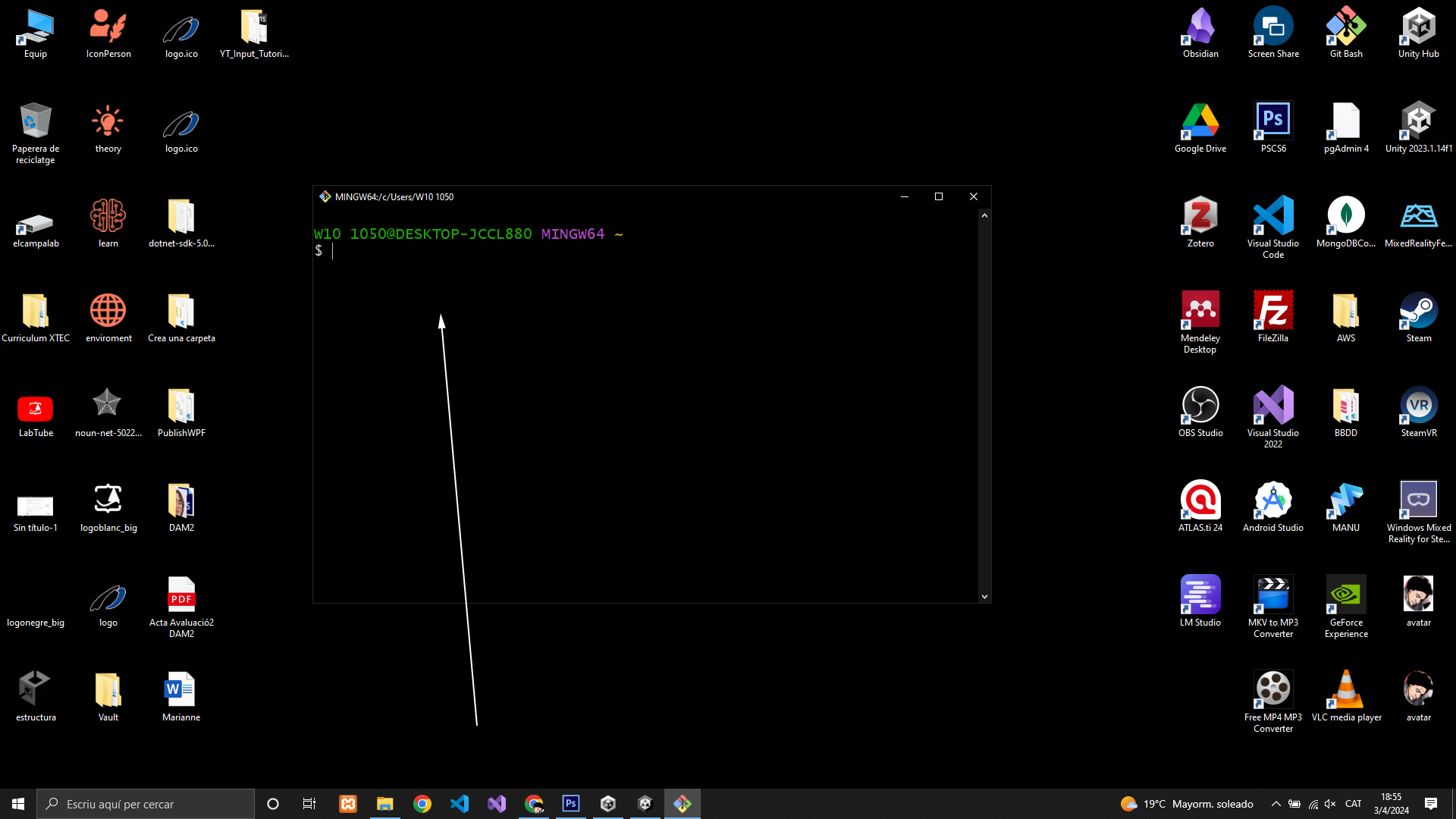Click the Windows search box
Screen dimensions: 1456x819
(146, 804)
